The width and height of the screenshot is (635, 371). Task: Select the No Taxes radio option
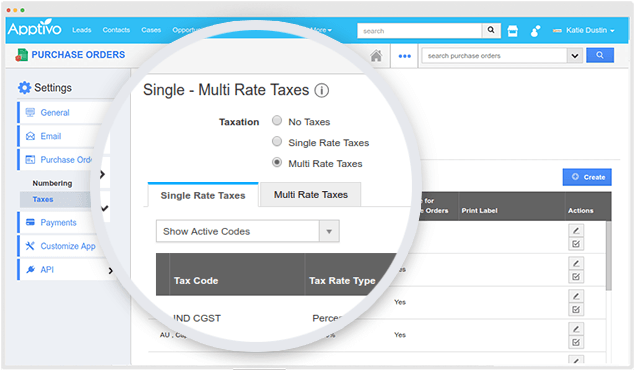pos(277,120)
